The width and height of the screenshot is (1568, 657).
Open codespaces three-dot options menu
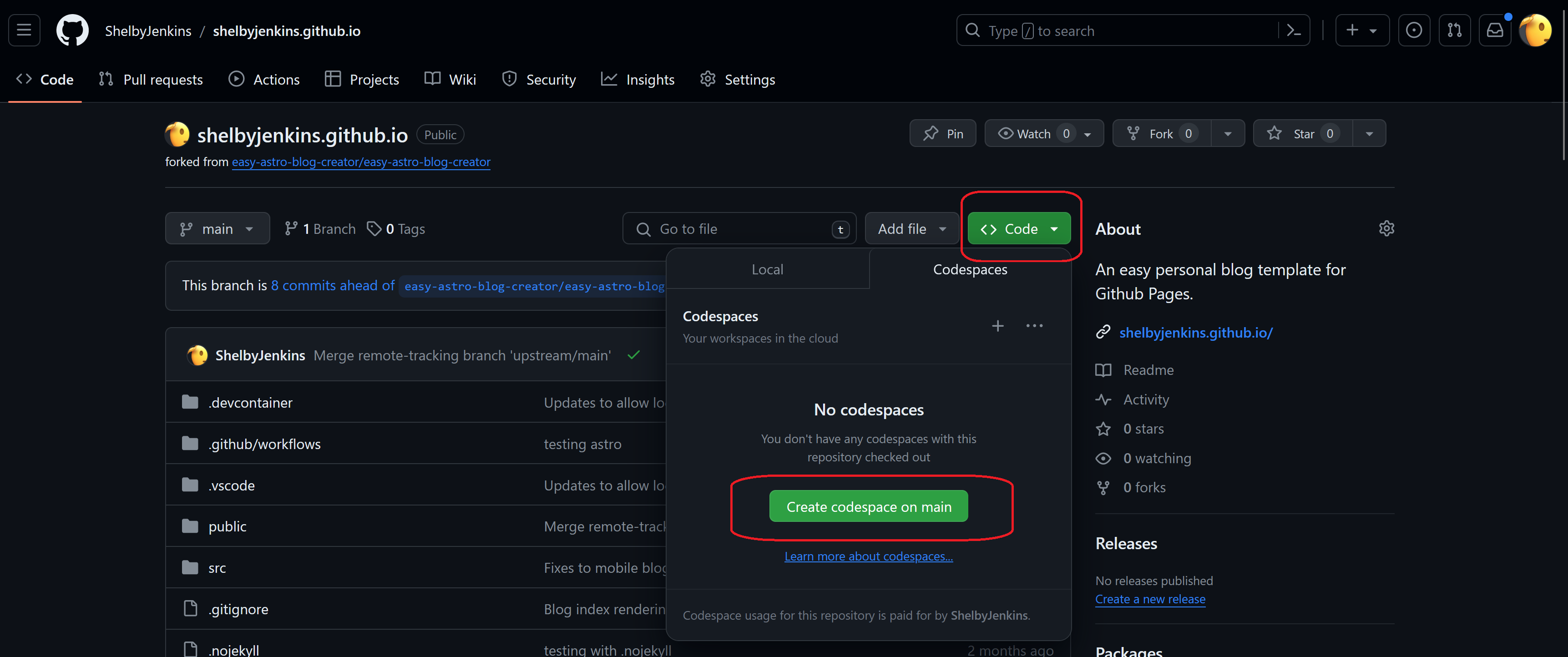click(1033, 326)
